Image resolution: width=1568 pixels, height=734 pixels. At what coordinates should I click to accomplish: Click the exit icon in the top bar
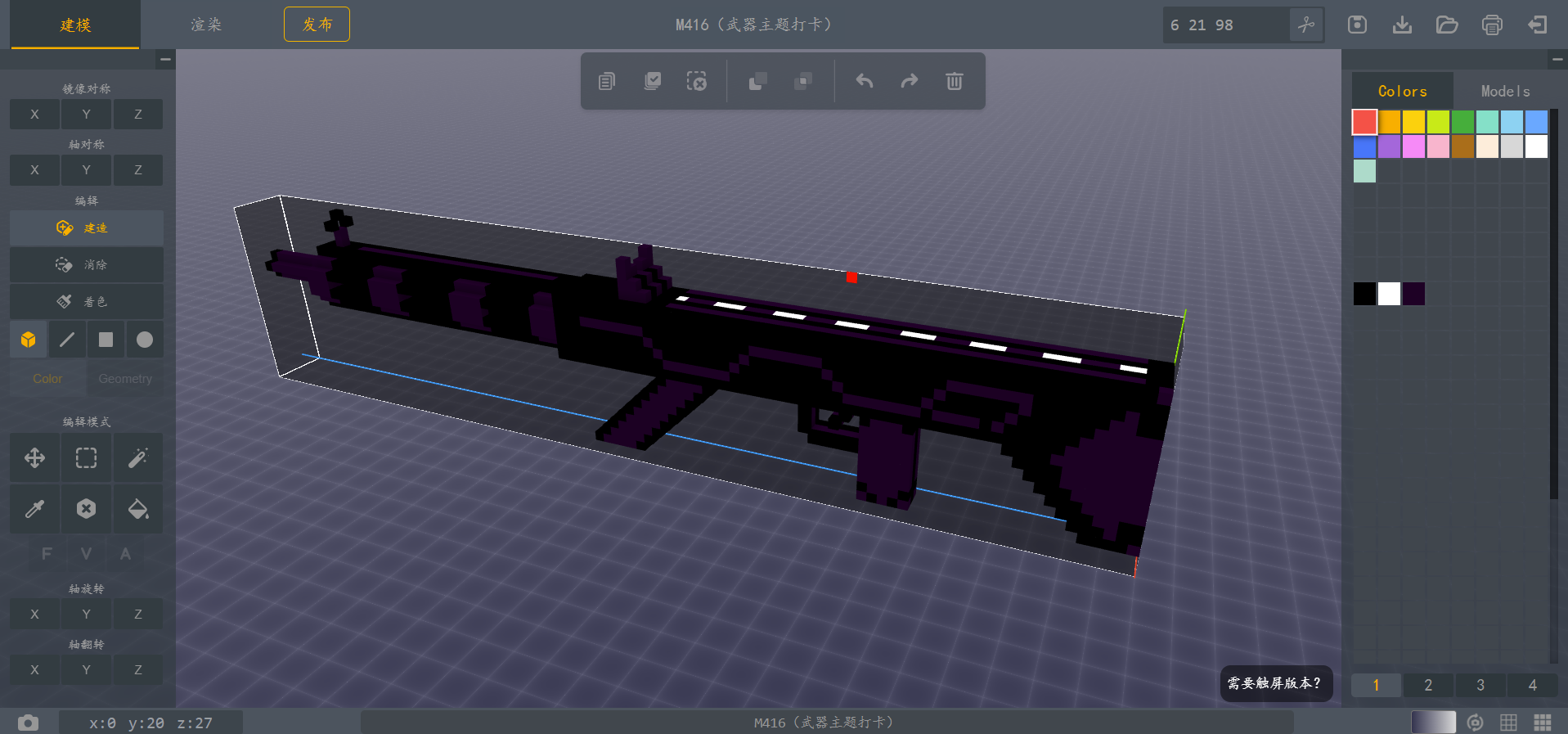(1537, 25)
